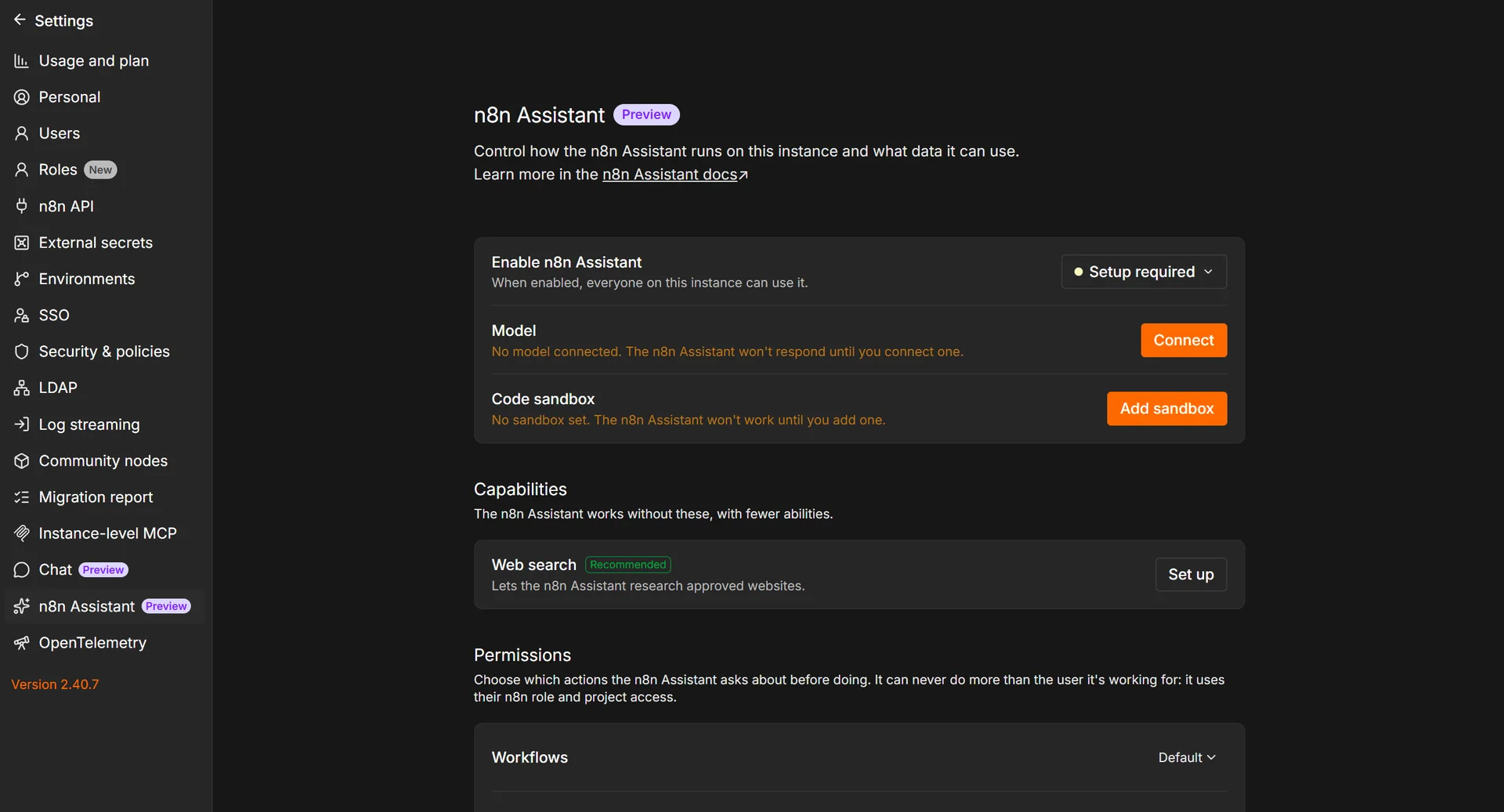This screenshot has height=812, width=1504.
Task: Click the No sandbox set warning text
Action: 689,420
